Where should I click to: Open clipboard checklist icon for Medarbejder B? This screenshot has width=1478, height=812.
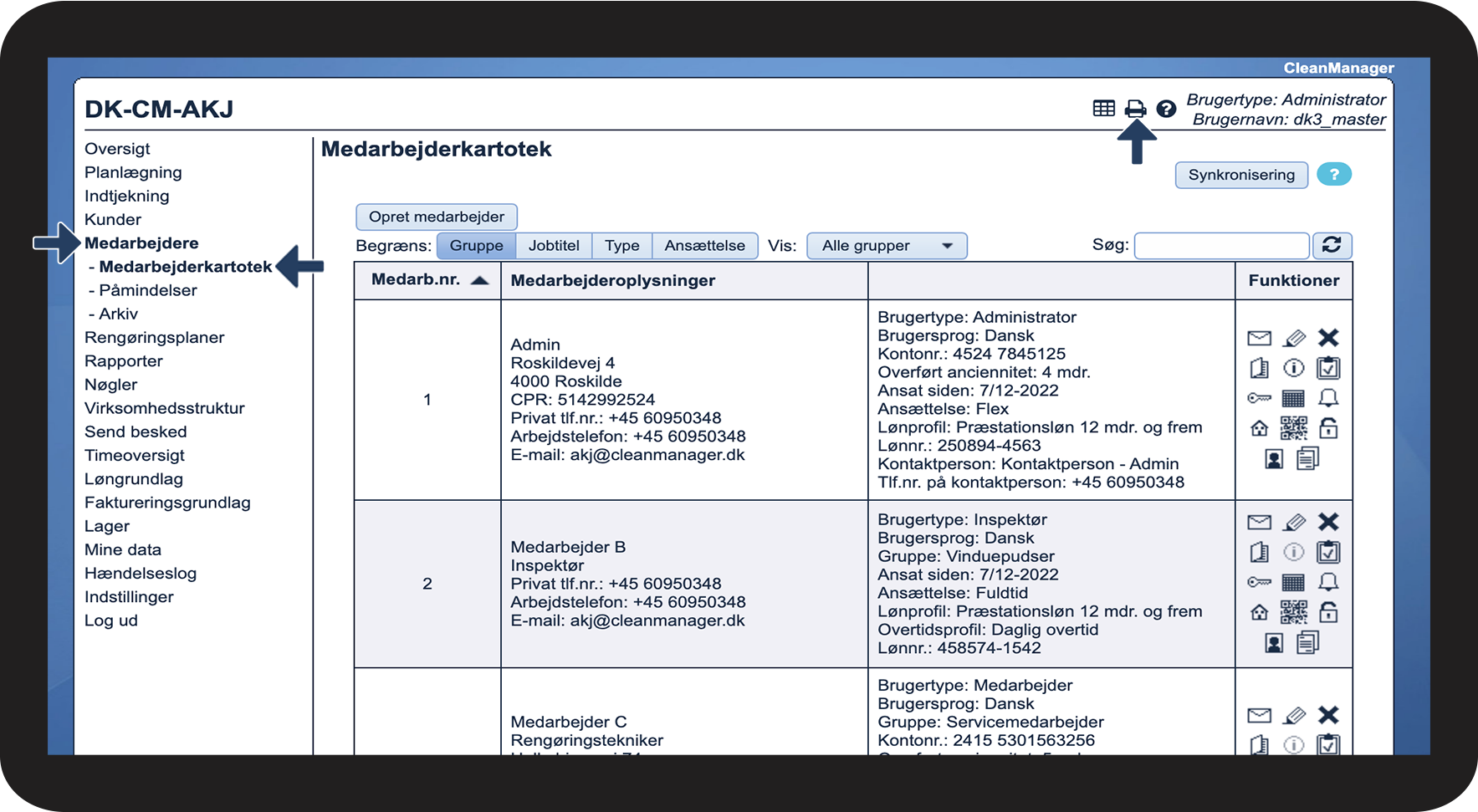pyautogui.click(x=1328, y=552)
